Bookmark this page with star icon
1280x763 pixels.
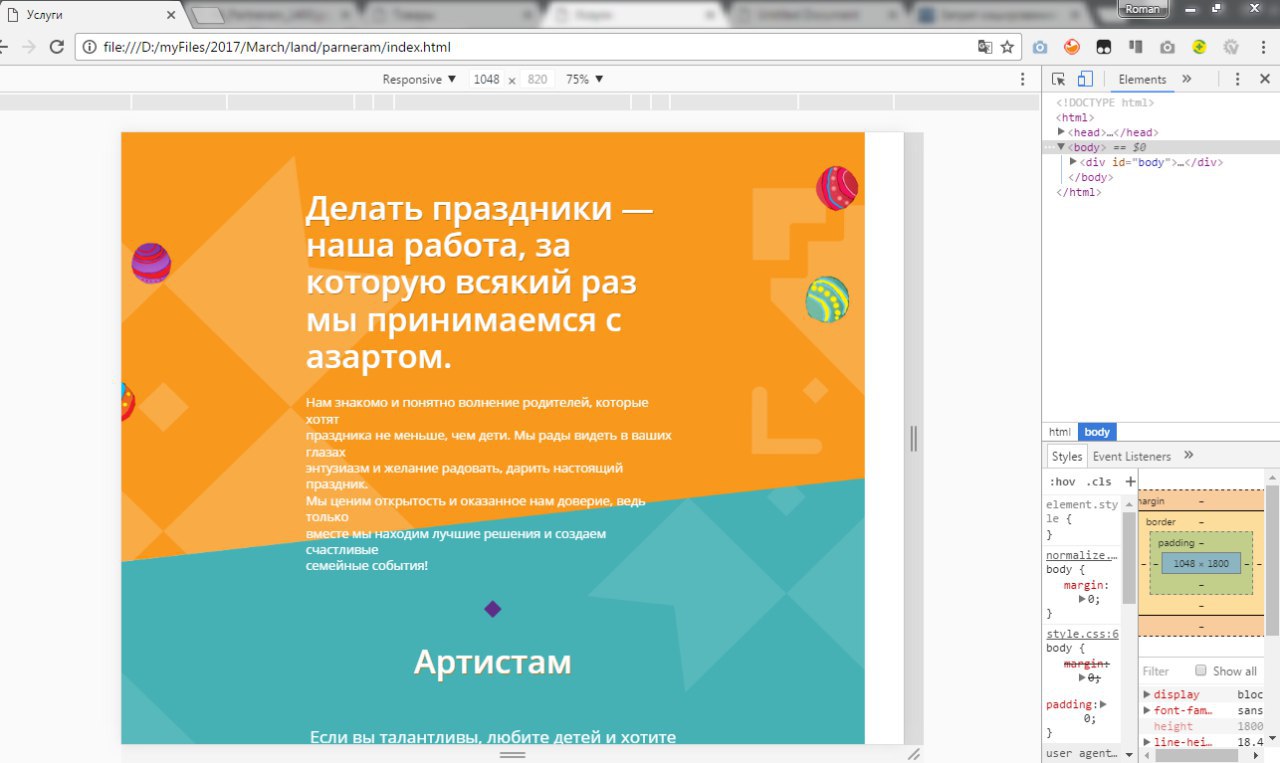1007,47
